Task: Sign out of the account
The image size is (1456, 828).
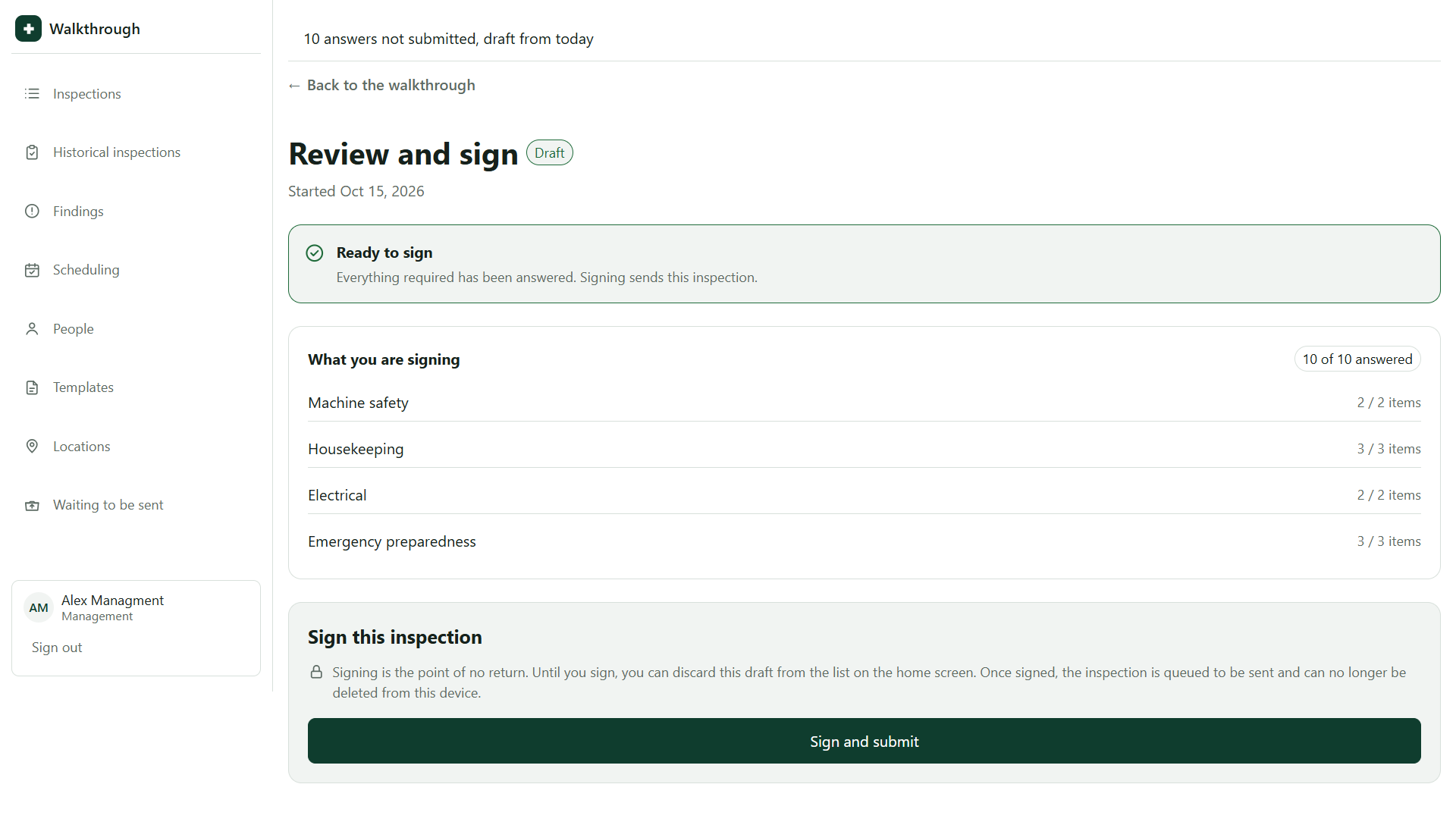Action: [57, 648]
